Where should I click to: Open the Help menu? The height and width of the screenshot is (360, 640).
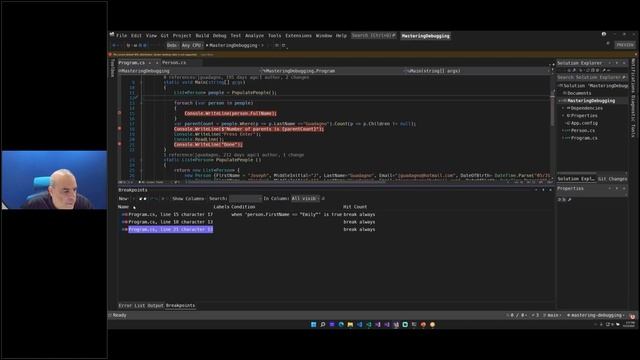(x=341, y=36)
